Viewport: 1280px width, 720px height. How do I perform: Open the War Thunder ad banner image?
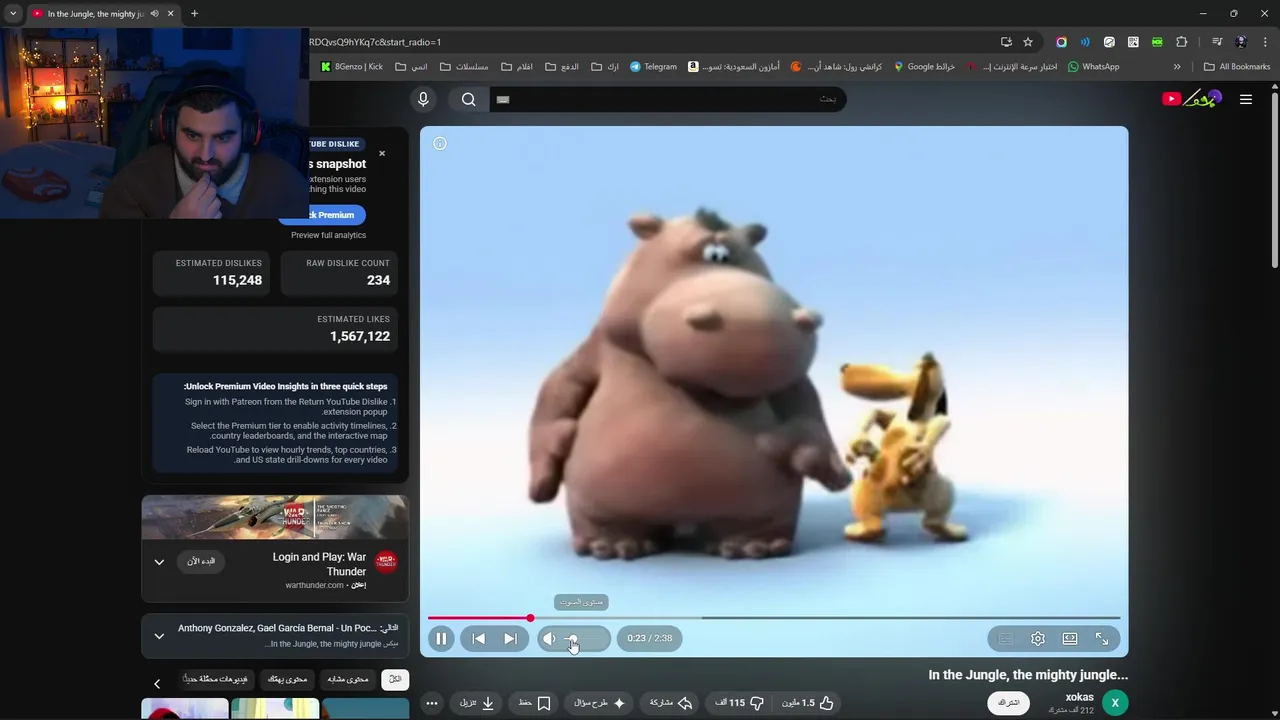(x=275, y=517)
